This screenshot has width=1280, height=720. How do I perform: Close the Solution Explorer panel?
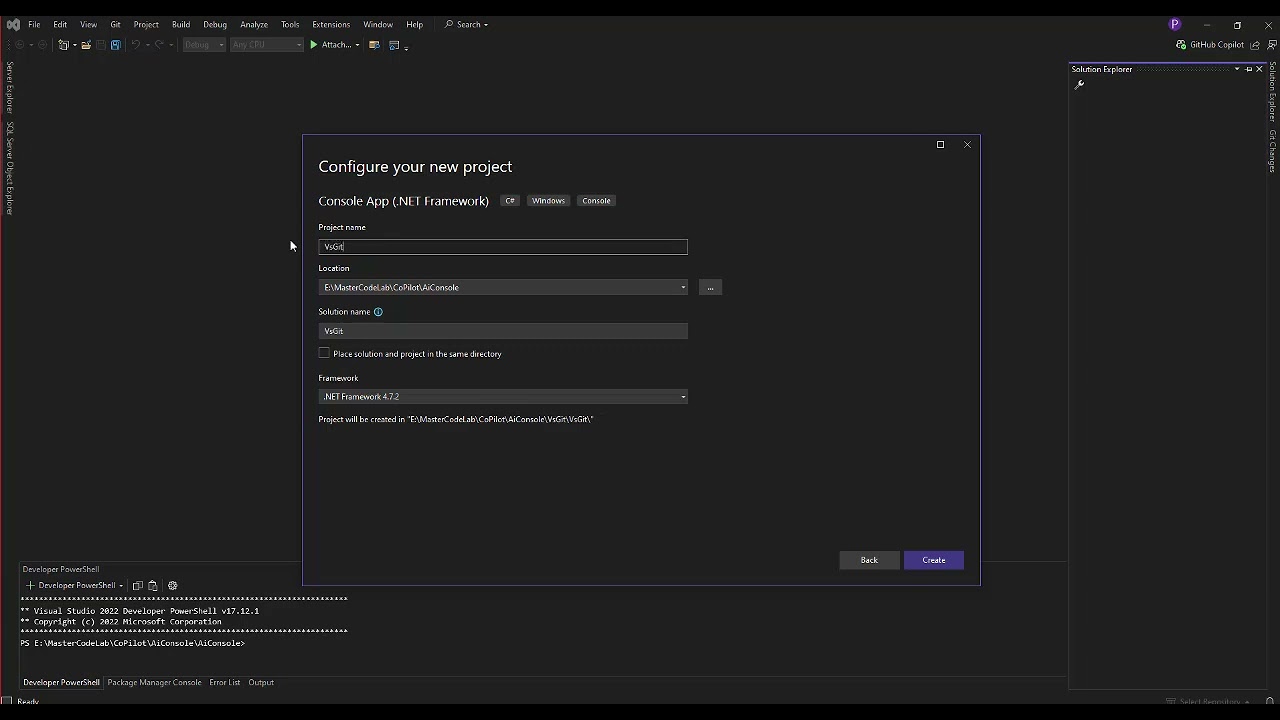point(1259,69)
